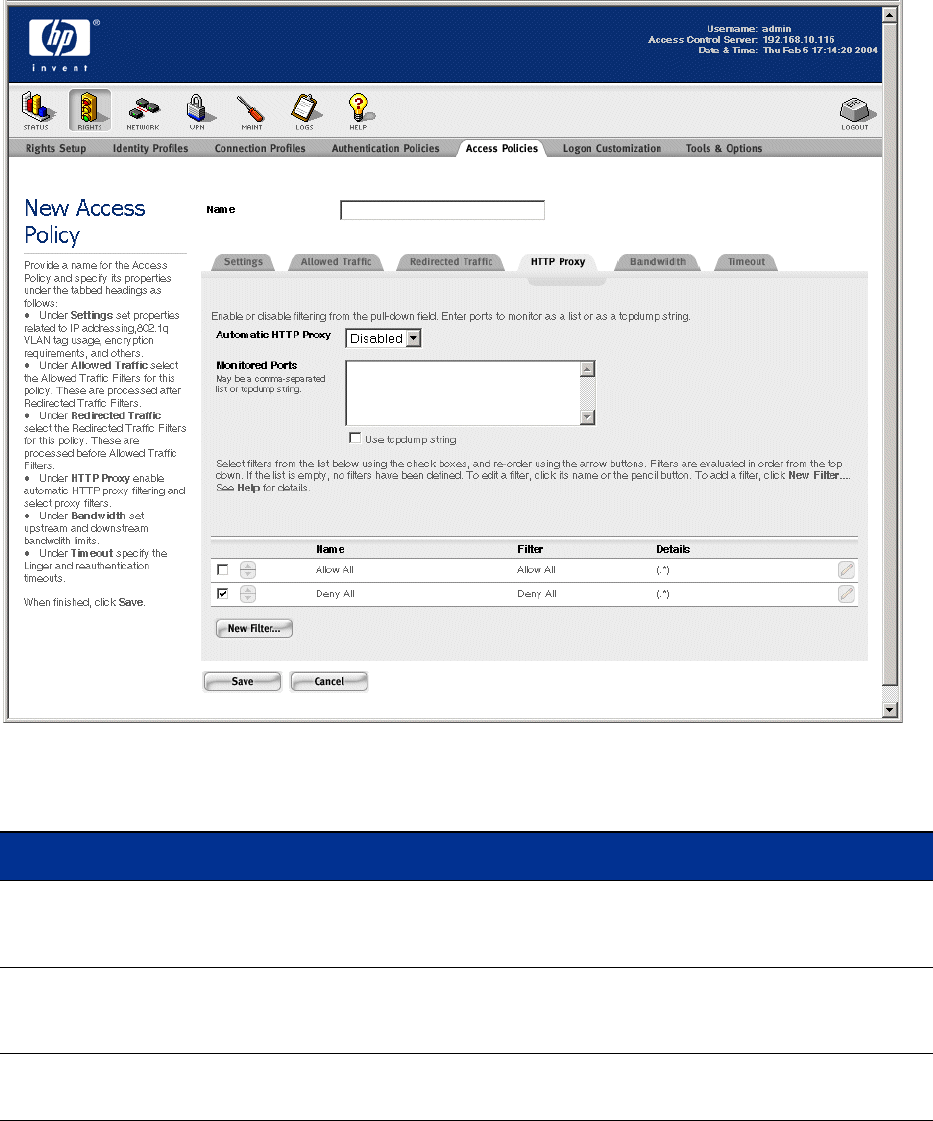Switch to the Redirected Traffic tab
933x1121 pixels.
[x=451, y=262]
